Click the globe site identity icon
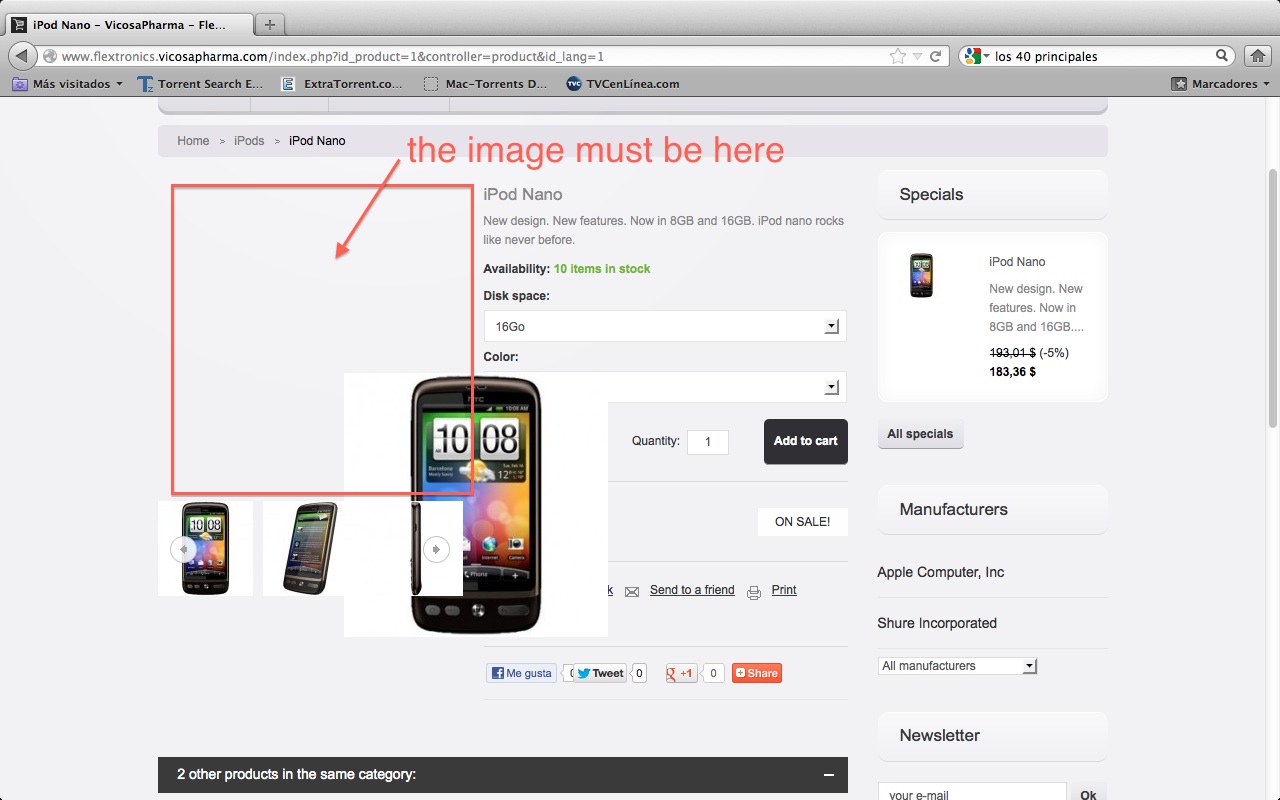This screenshot has width=1280, height=800. coord(50,57)
